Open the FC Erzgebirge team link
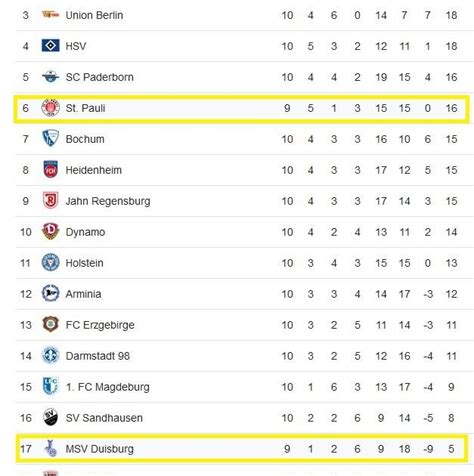Image resolution: width=474 pixels, height=476 pixels. pos(100,325)
